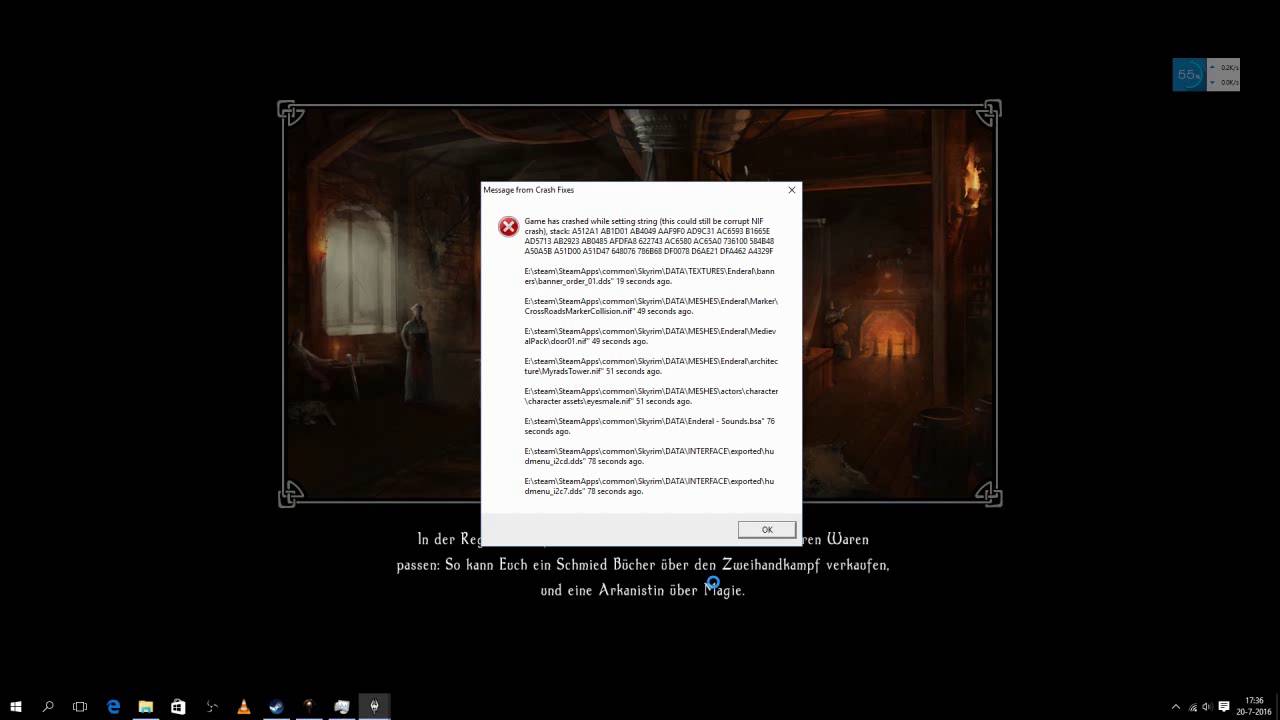Viewport: 1280px width, 720px height.
Task: Click the MyradsTower.nif path line
Action: 651,366
